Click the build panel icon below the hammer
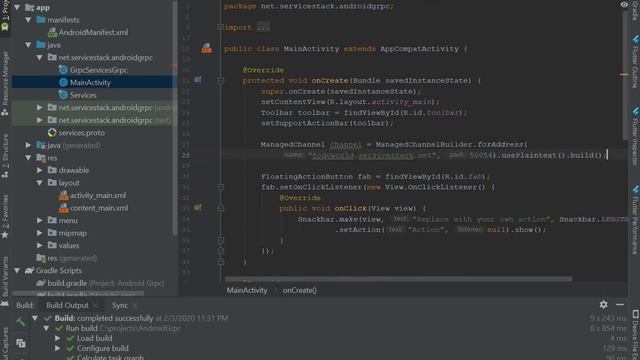Screen dimensions: 640x360 pos(21,343)
